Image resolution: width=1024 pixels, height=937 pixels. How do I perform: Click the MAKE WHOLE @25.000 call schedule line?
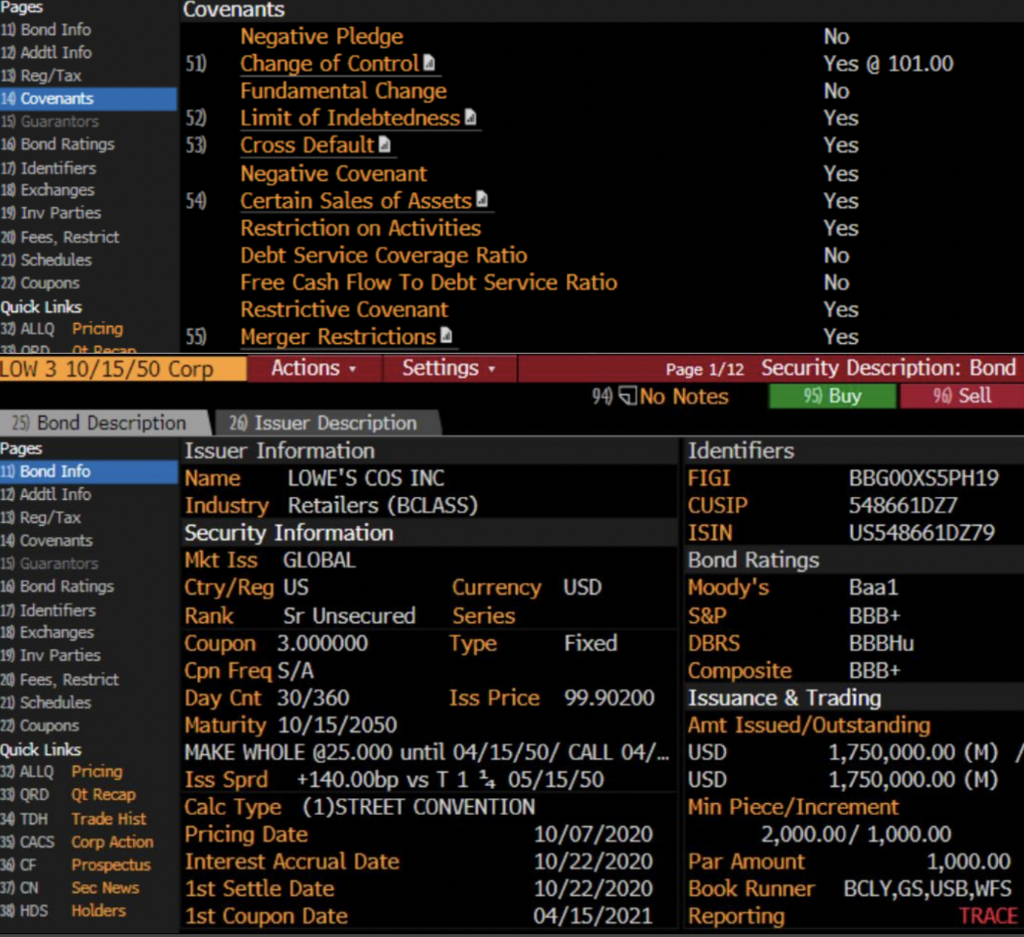click(x=427, y=752)
